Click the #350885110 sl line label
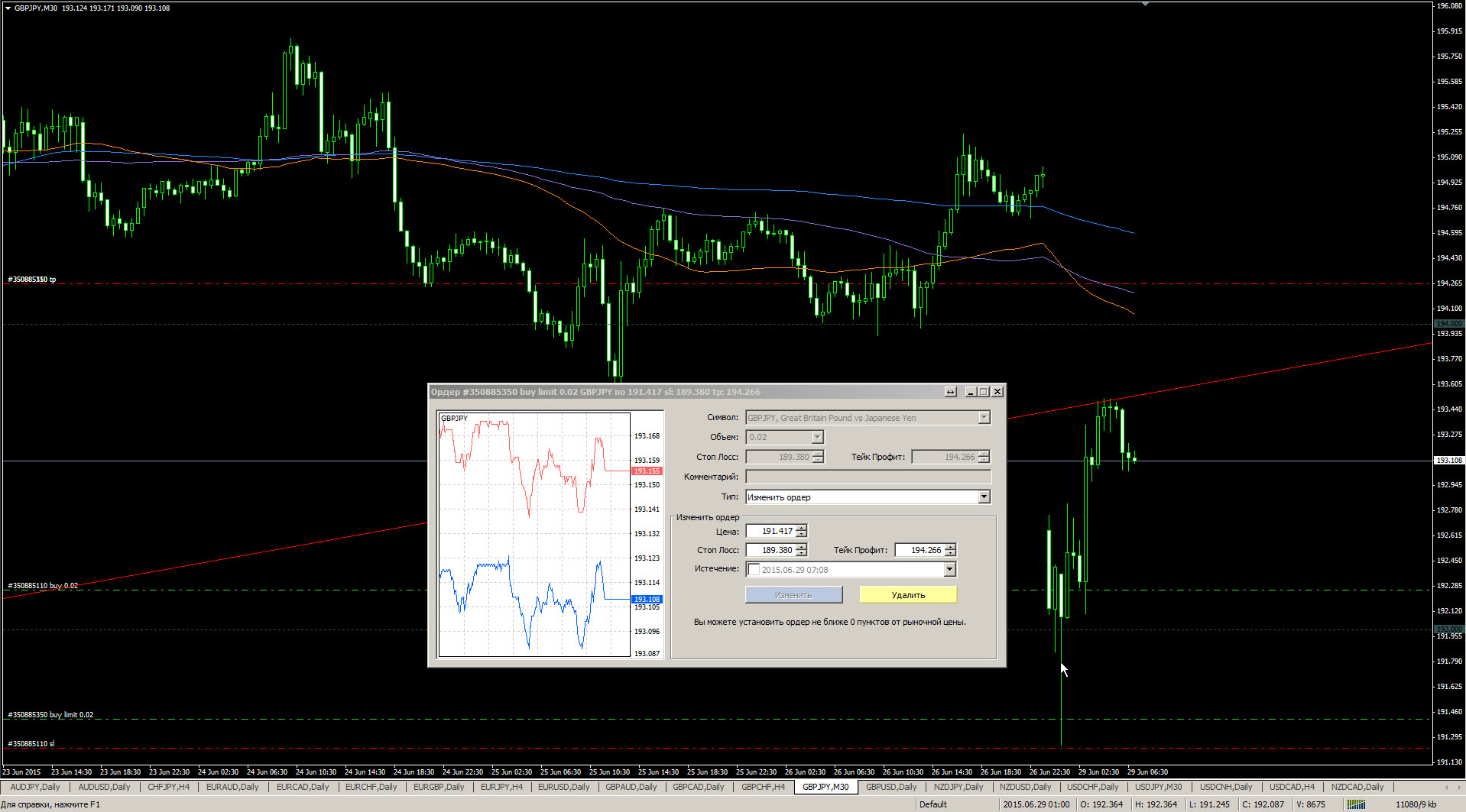This screenshot has width=1466, height=812. point(31,744)
